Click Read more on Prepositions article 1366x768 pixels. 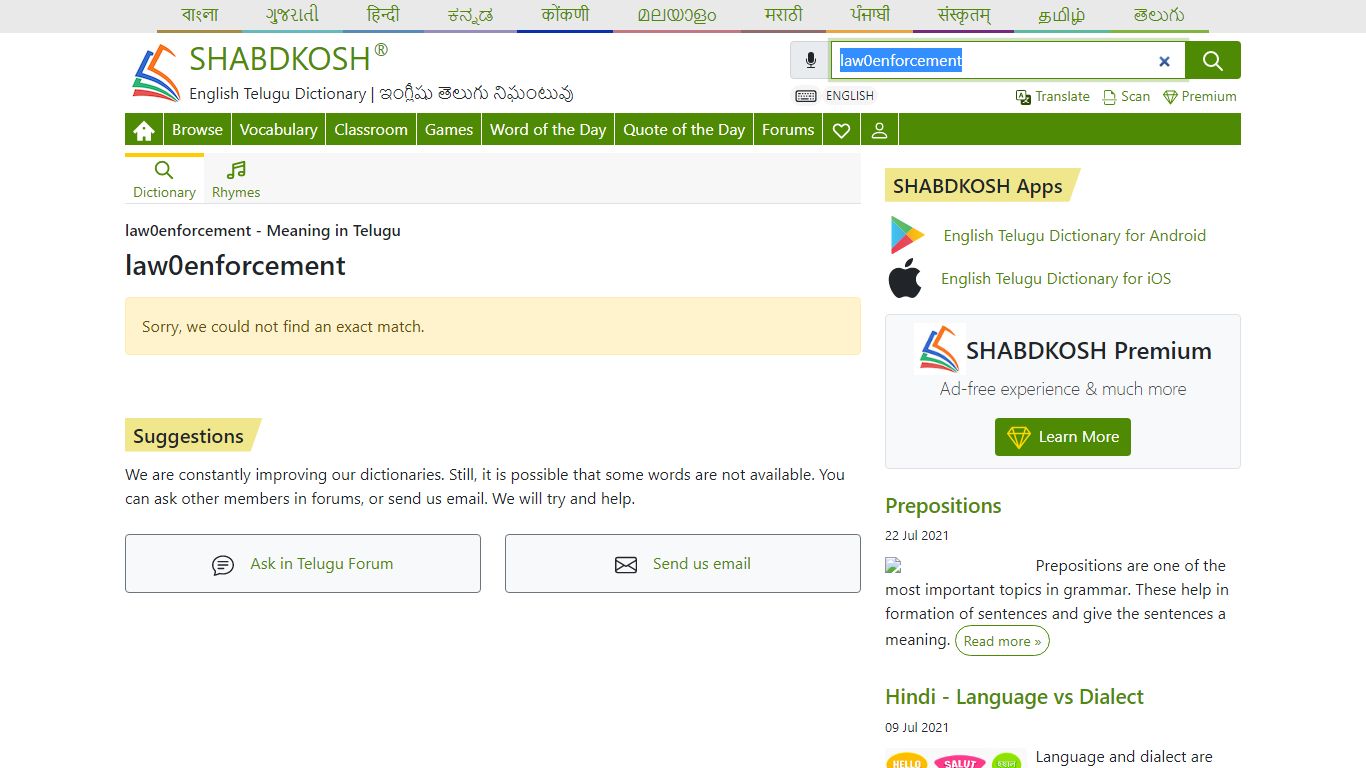click(x=1002, y=641)
